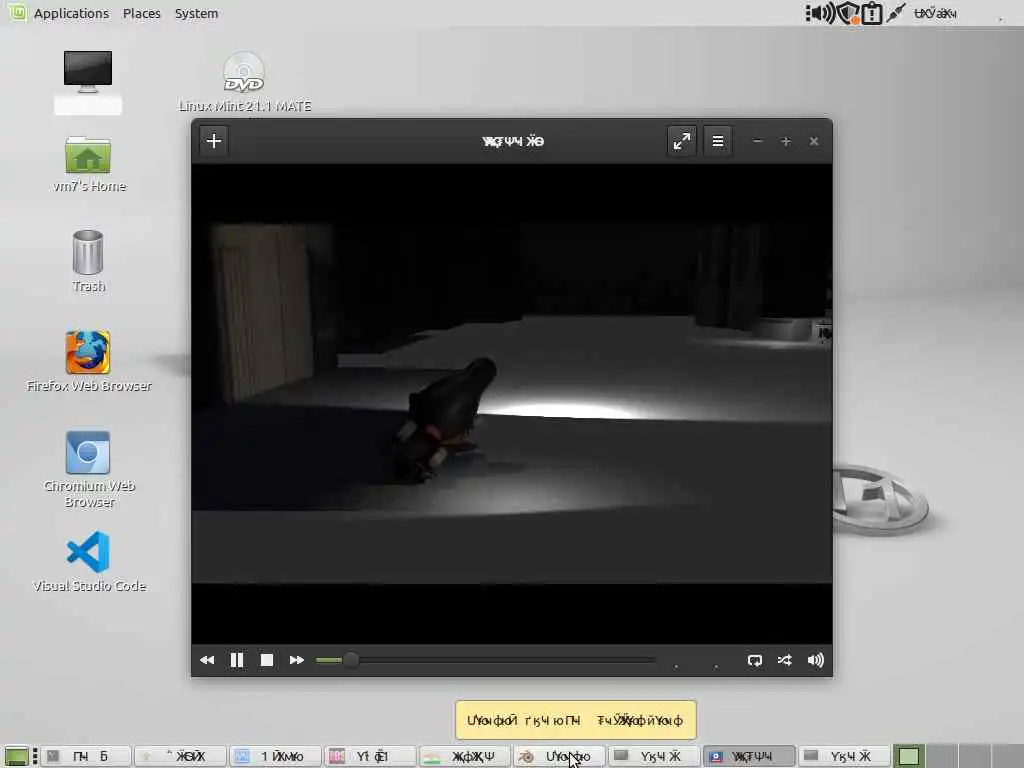Screen dimensions: 1024x768
Task: Switch to Blender taskbar window button
Action: 559,756
